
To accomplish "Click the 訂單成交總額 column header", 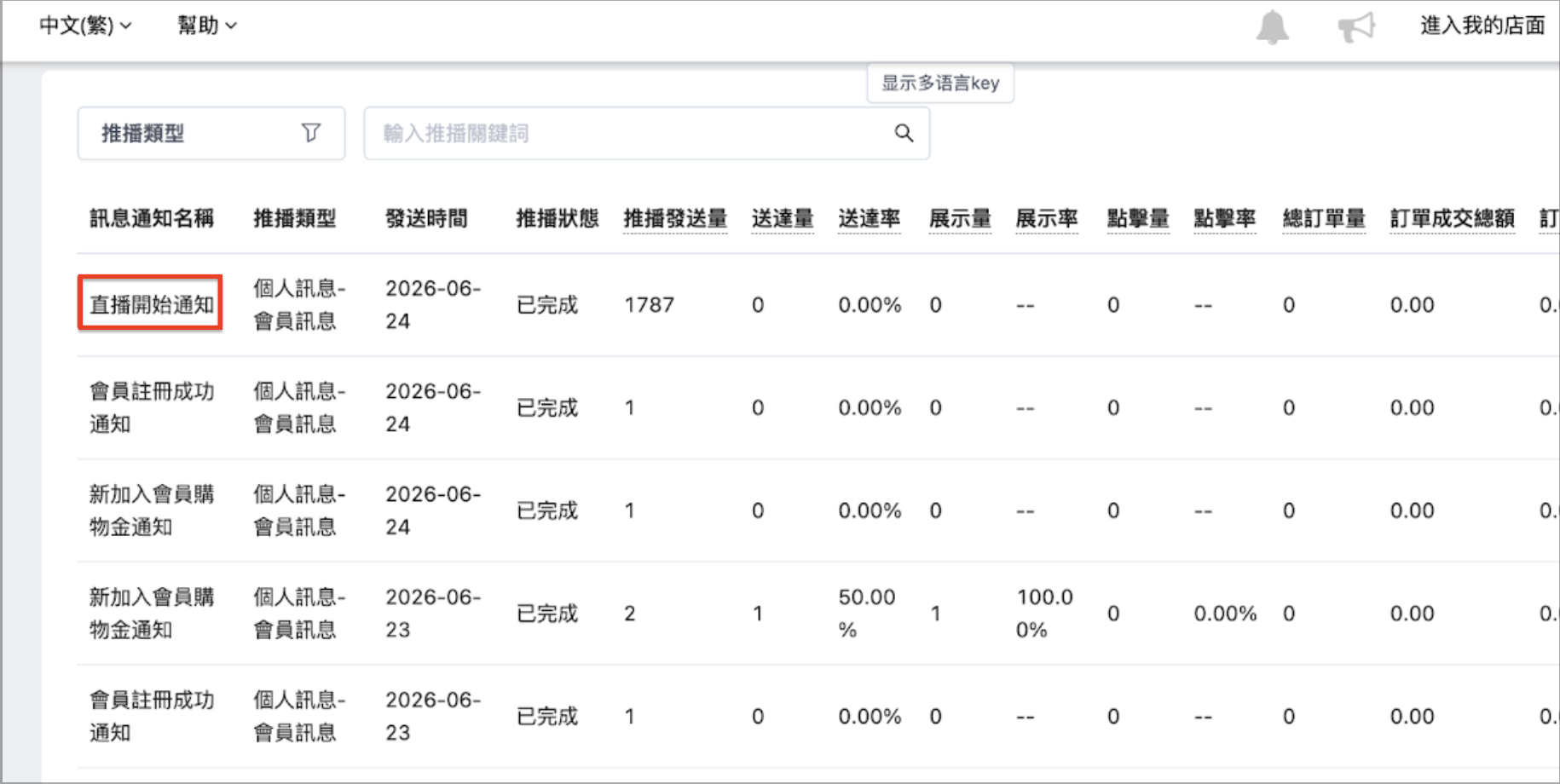I will click(1453, 219).
